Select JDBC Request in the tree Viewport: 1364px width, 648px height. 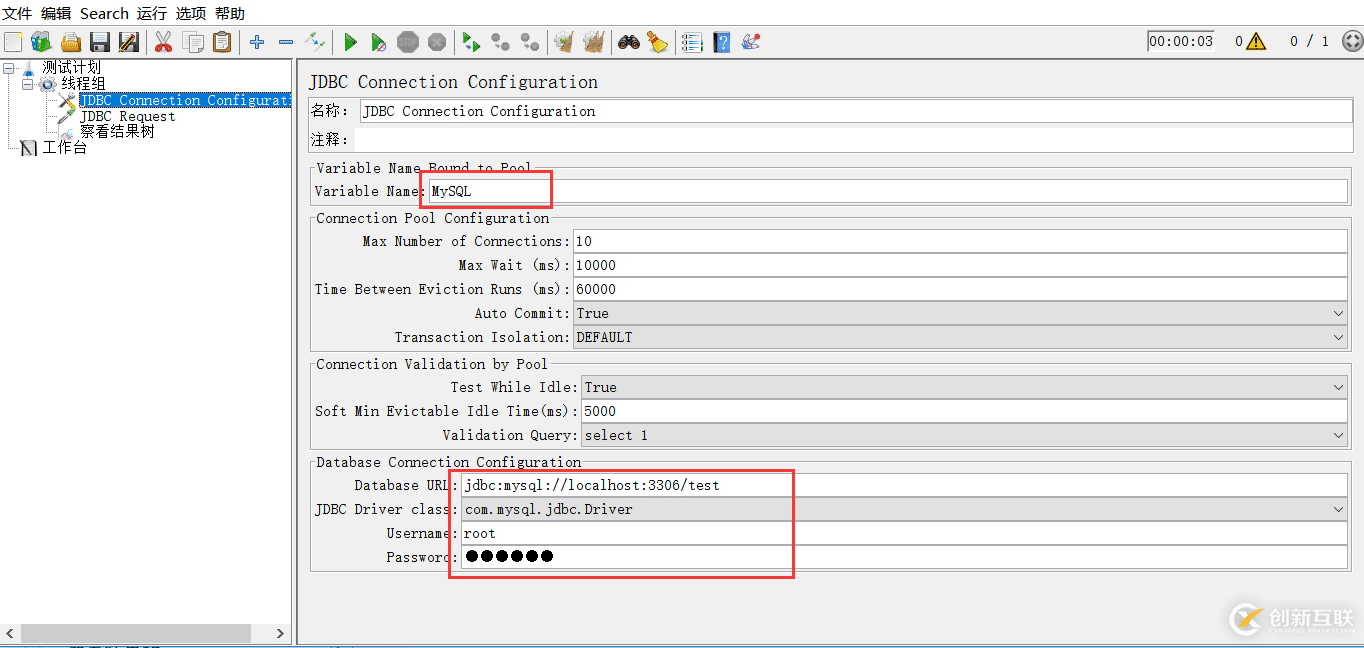127,116
